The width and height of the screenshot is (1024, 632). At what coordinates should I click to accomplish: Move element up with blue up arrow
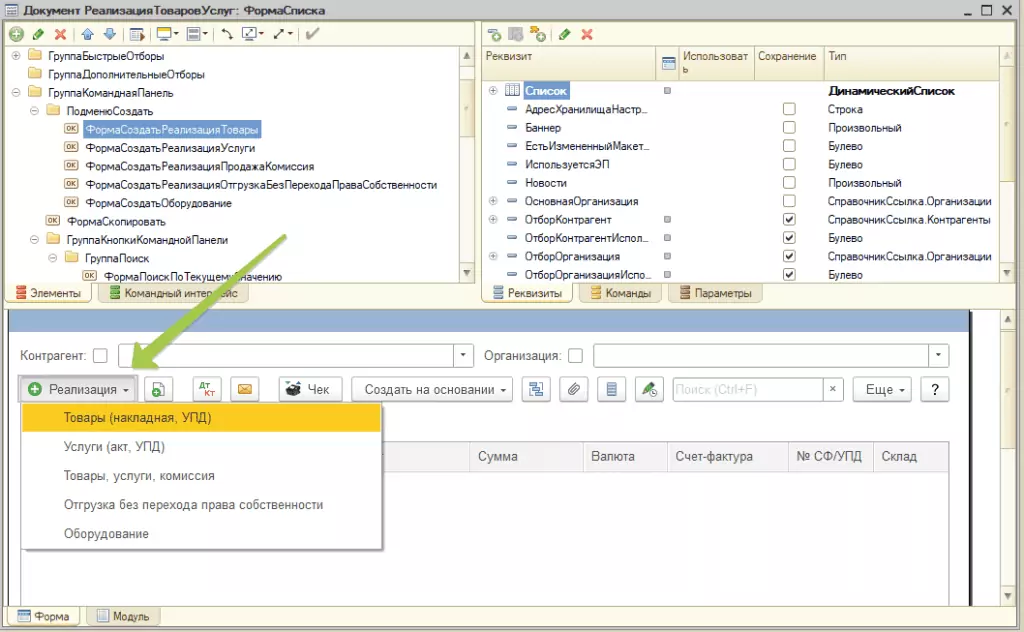click(x=88, y=34)
